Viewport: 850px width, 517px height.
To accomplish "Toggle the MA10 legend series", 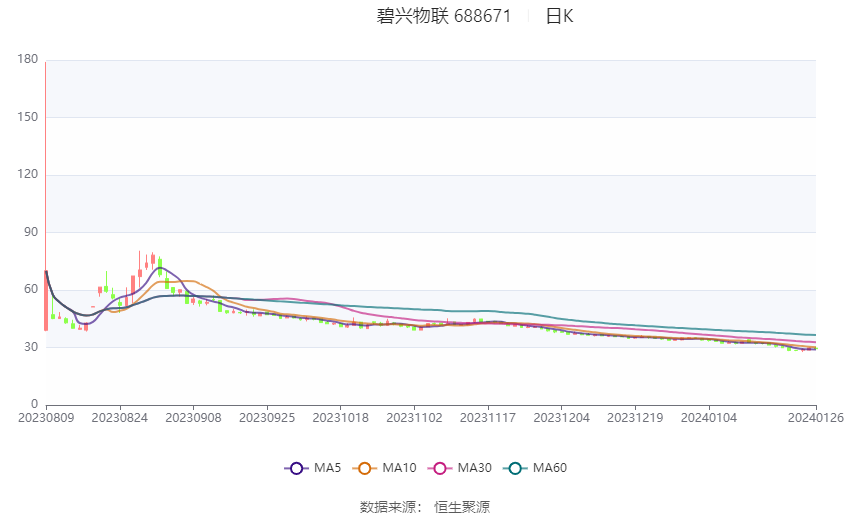I will click(384, 468).
